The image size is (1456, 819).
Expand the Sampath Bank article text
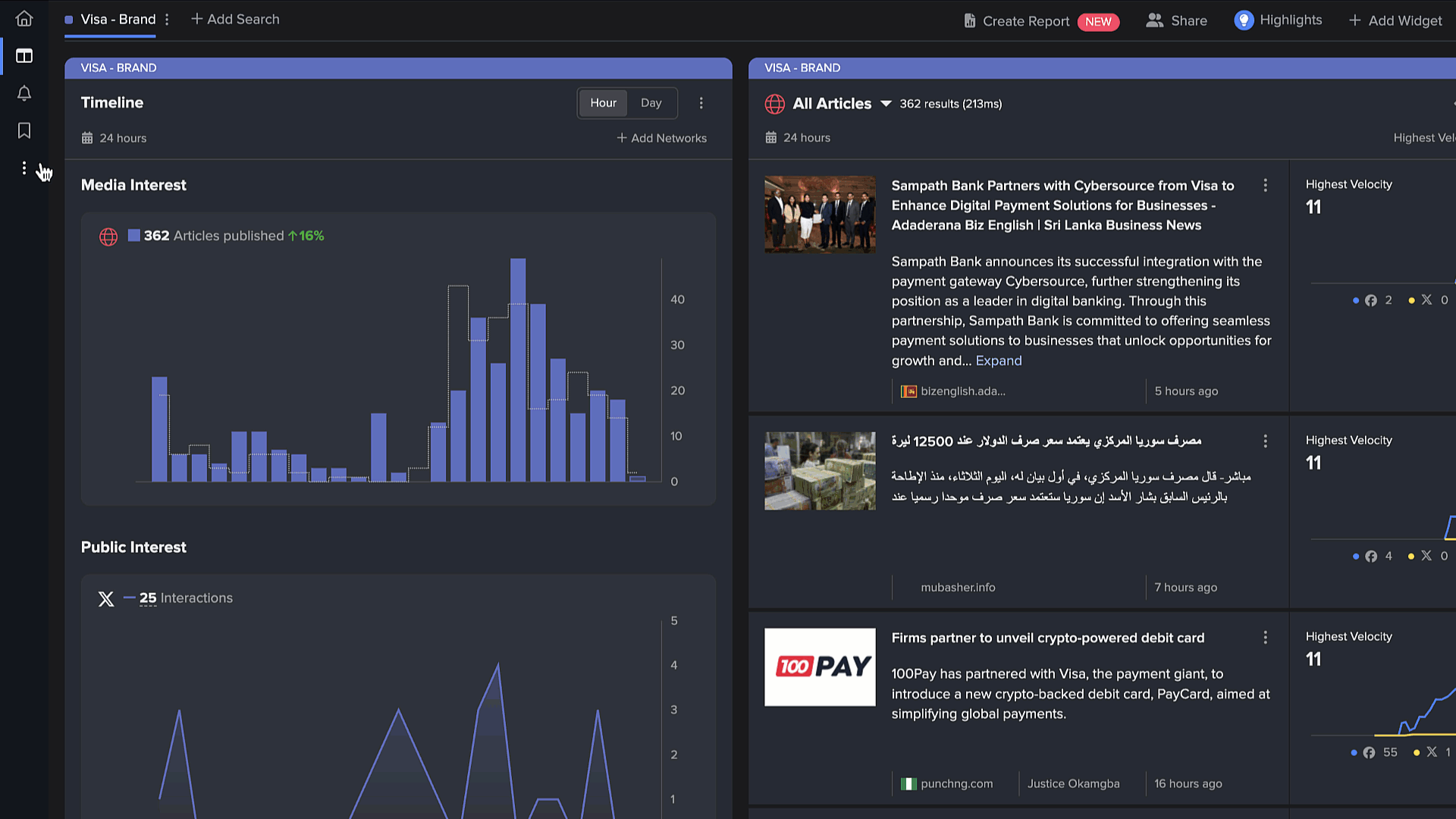pos(999,361)
